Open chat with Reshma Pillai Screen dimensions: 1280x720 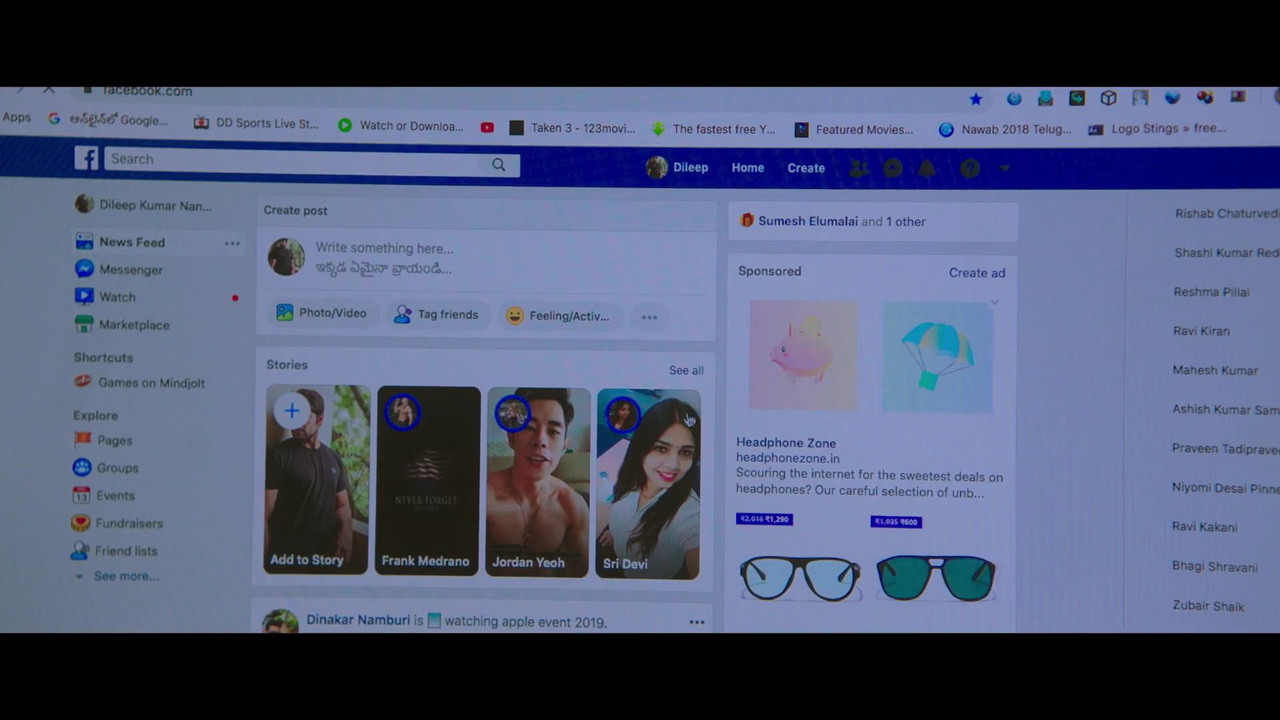[x=1211, y=292]
